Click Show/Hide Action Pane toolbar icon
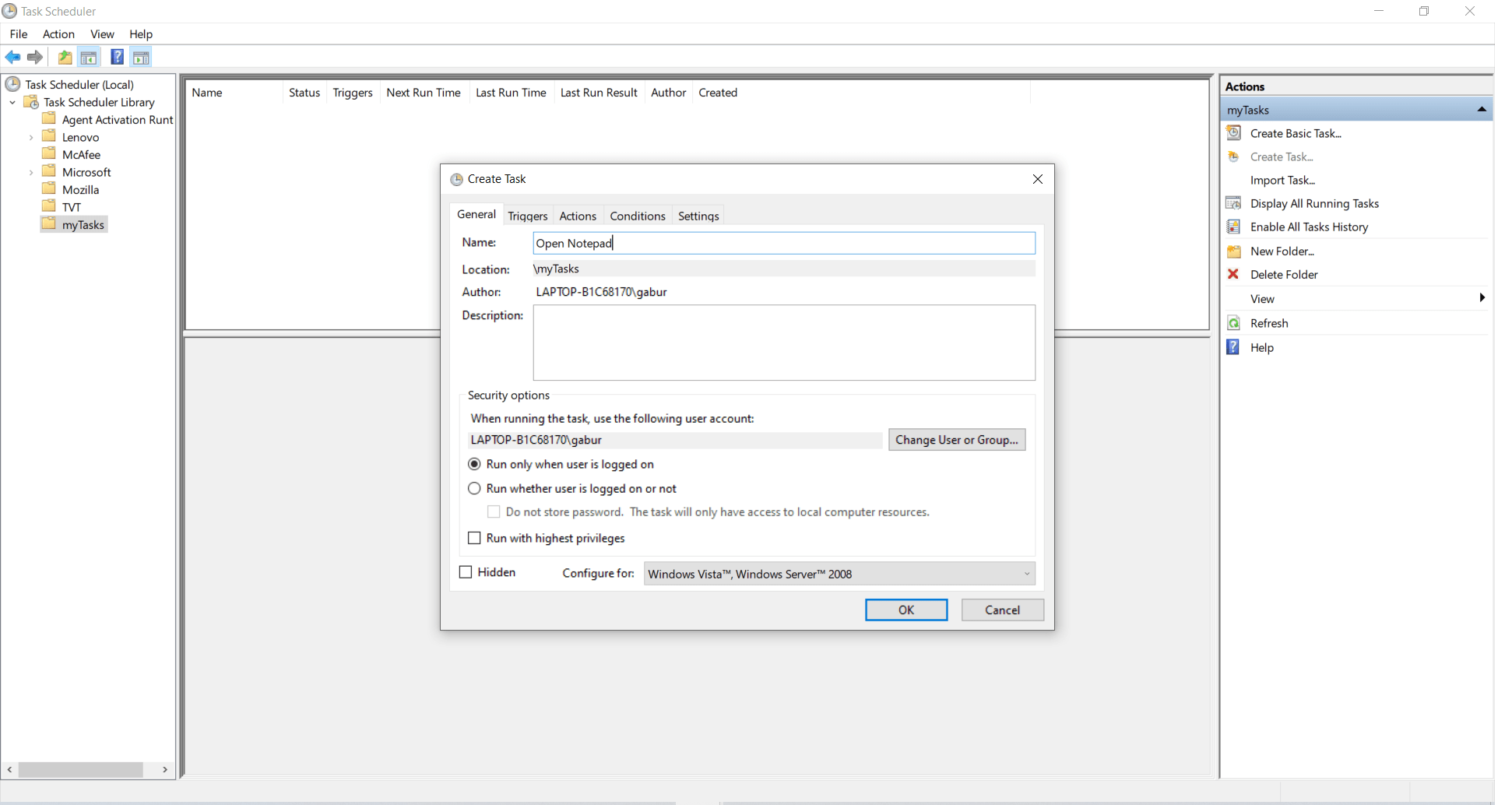Image resolution: width=1512 pixels, height=805 pixels. click(x=141, y=57)
